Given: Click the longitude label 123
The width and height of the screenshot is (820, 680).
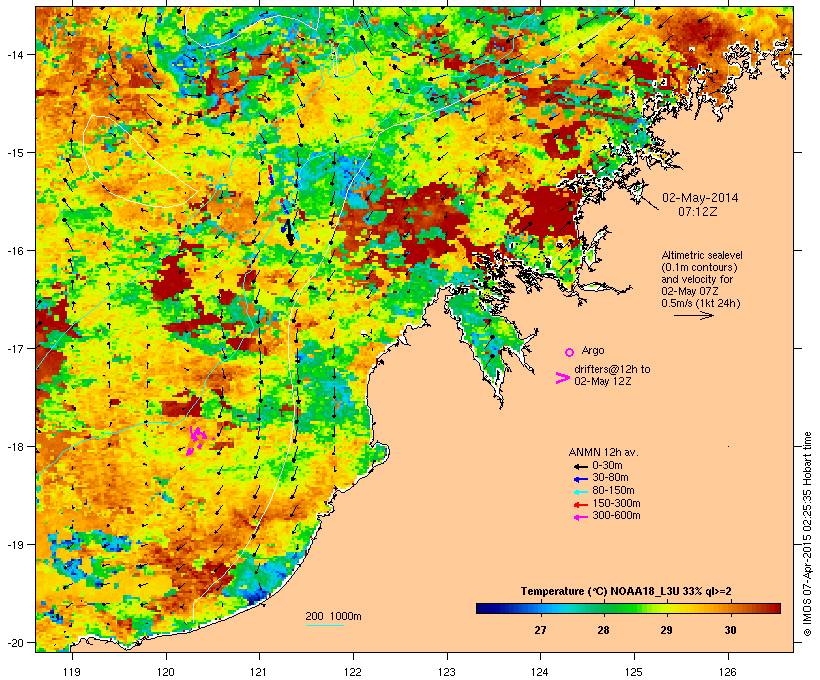Looking at the screenshot, I should 447,672.
